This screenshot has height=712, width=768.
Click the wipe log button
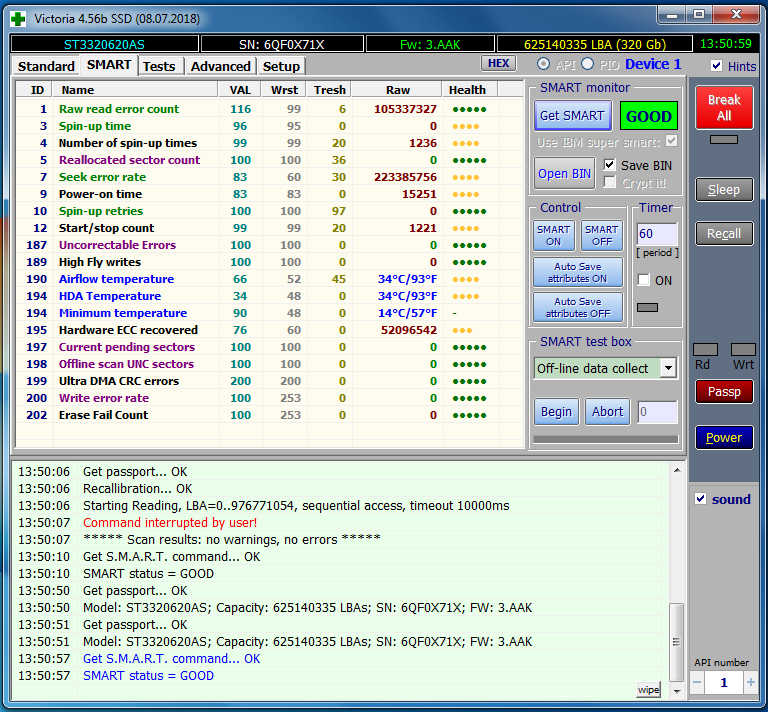648,690
